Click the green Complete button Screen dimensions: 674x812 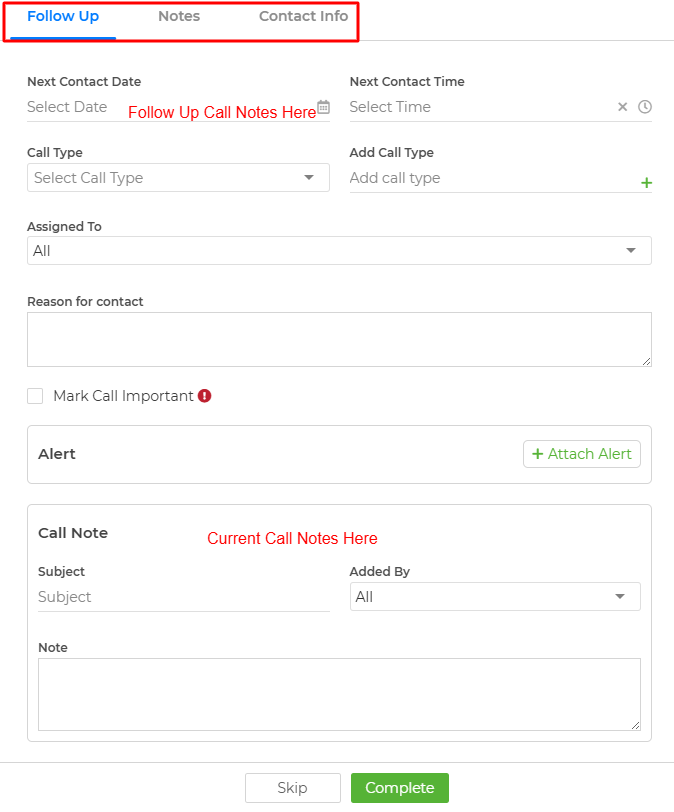400,788
